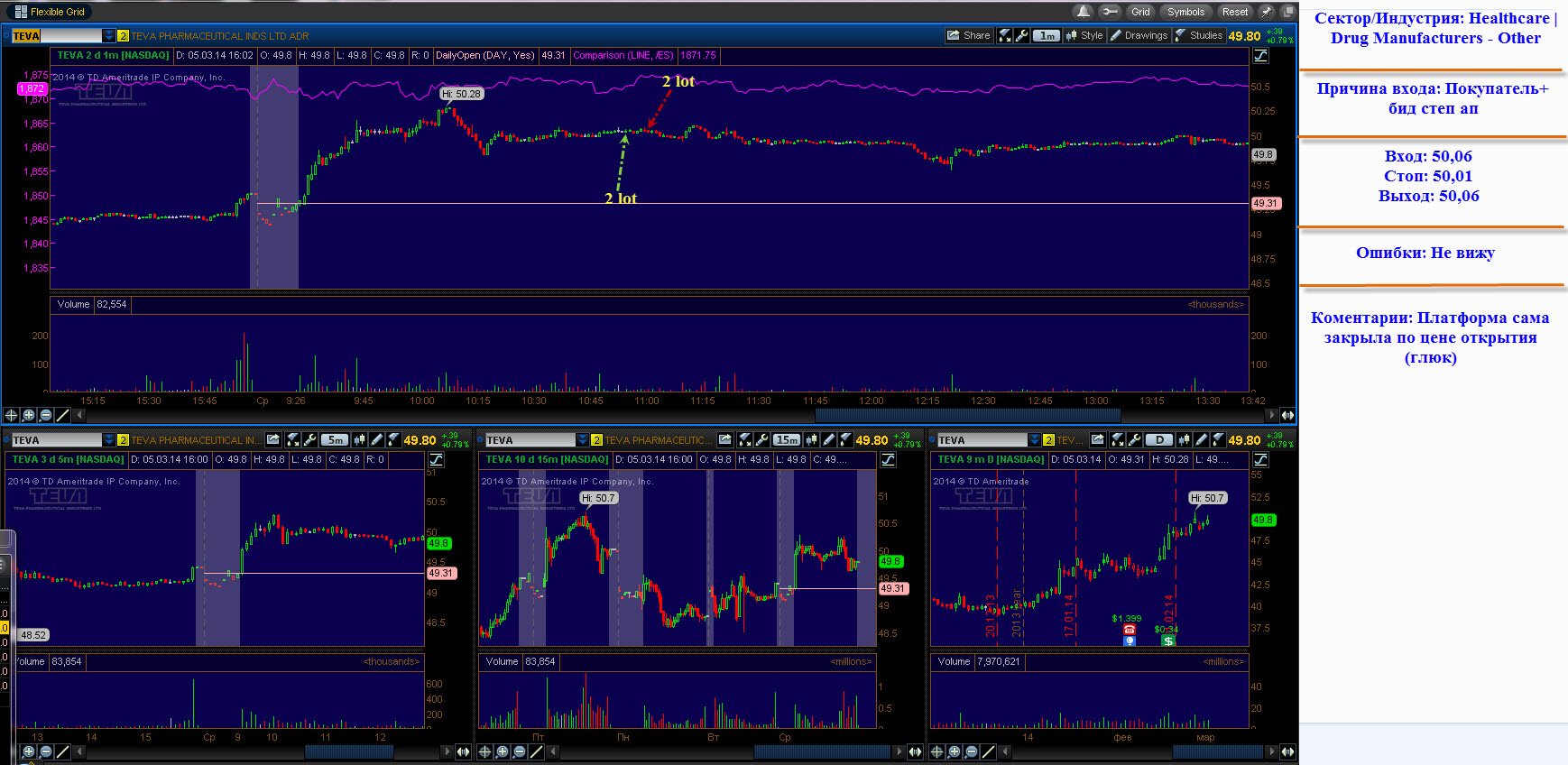Click yellow 2 badge on daily chart
1568x765 pixels.
click(1048, 440)
